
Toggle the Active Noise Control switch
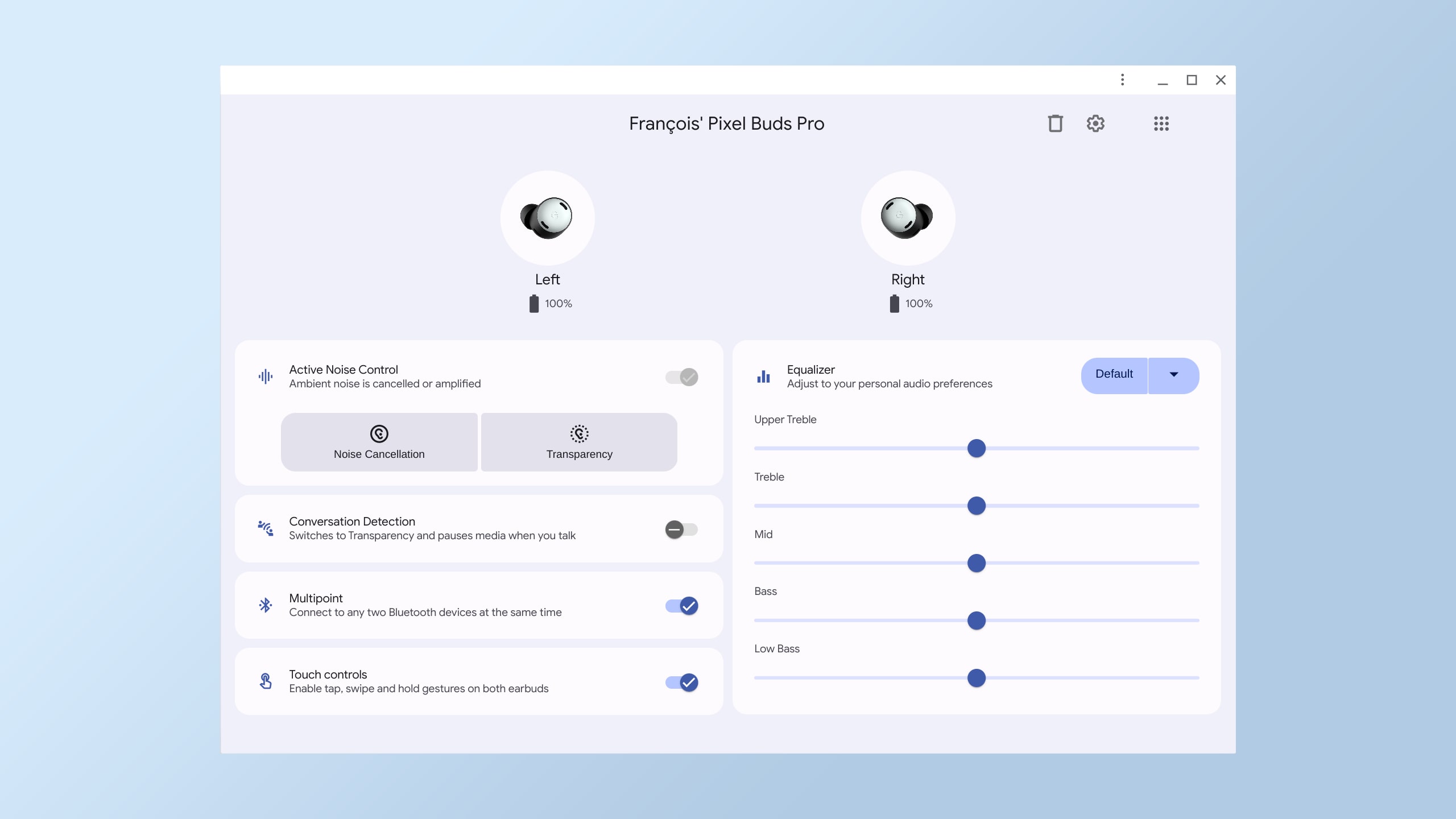681,377
